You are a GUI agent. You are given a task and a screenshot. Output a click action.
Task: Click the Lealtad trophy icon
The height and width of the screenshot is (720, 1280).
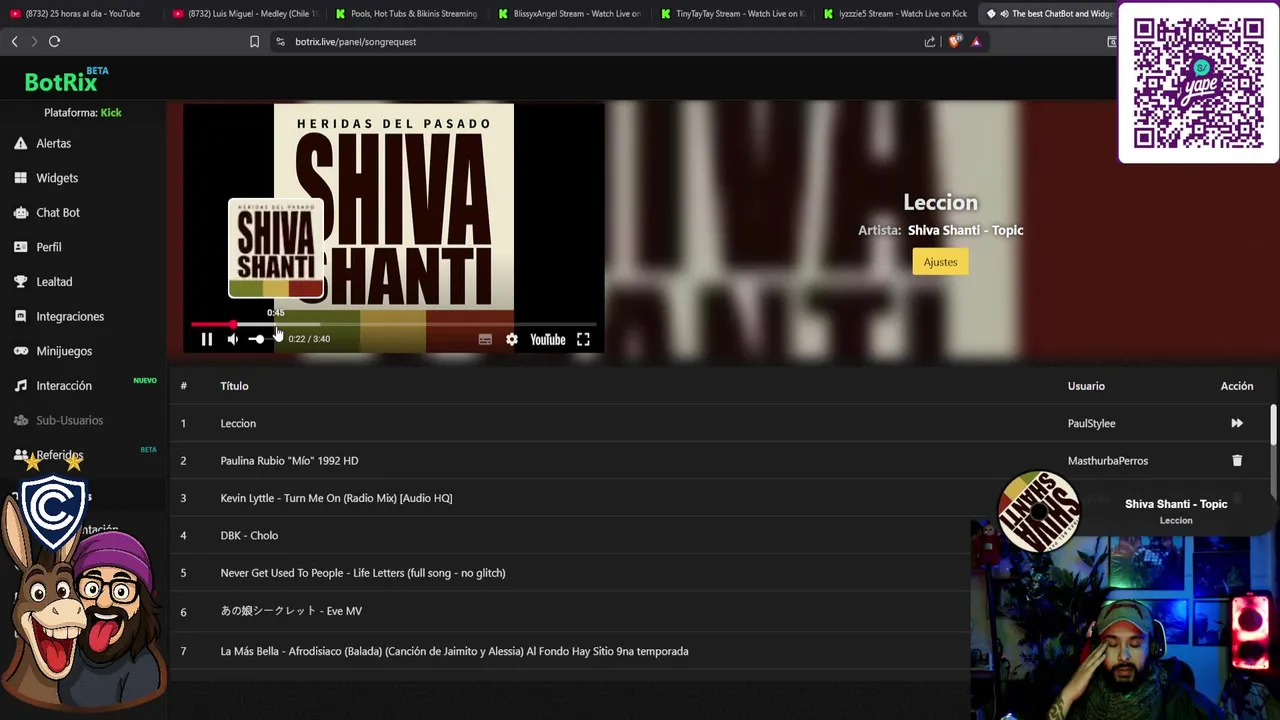(x=20, y=282)
